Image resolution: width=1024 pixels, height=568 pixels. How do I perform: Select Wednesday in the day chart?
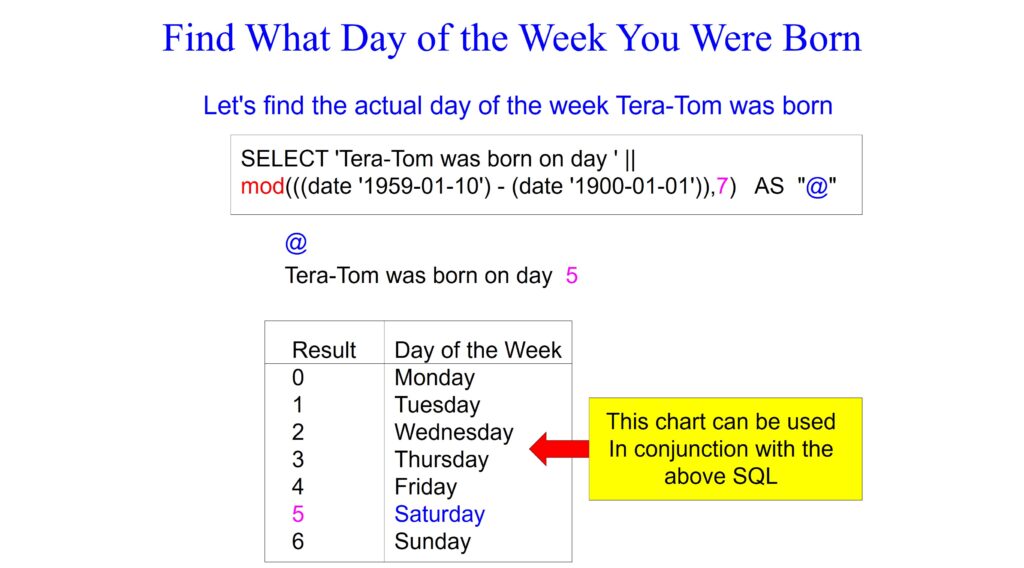(x=453, y=433)
